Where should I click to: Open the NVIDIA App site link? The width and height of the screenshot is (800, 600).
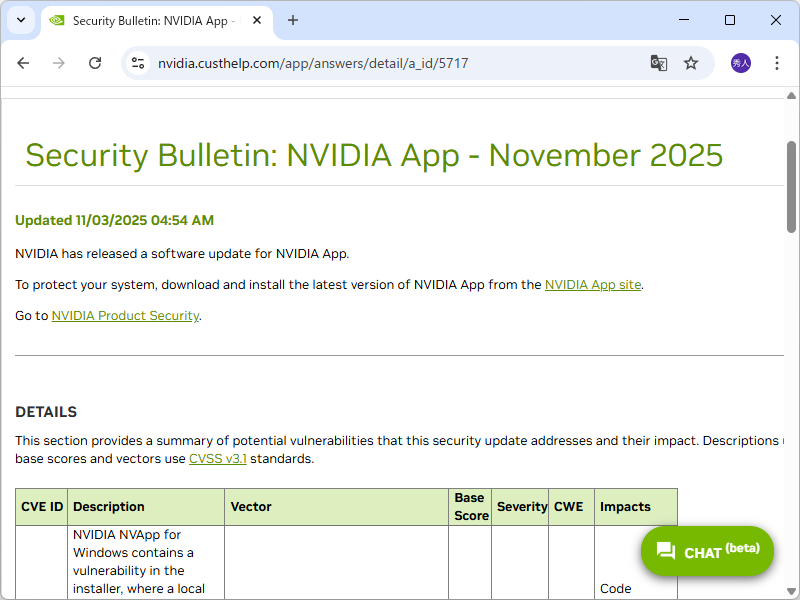(593, 285)
